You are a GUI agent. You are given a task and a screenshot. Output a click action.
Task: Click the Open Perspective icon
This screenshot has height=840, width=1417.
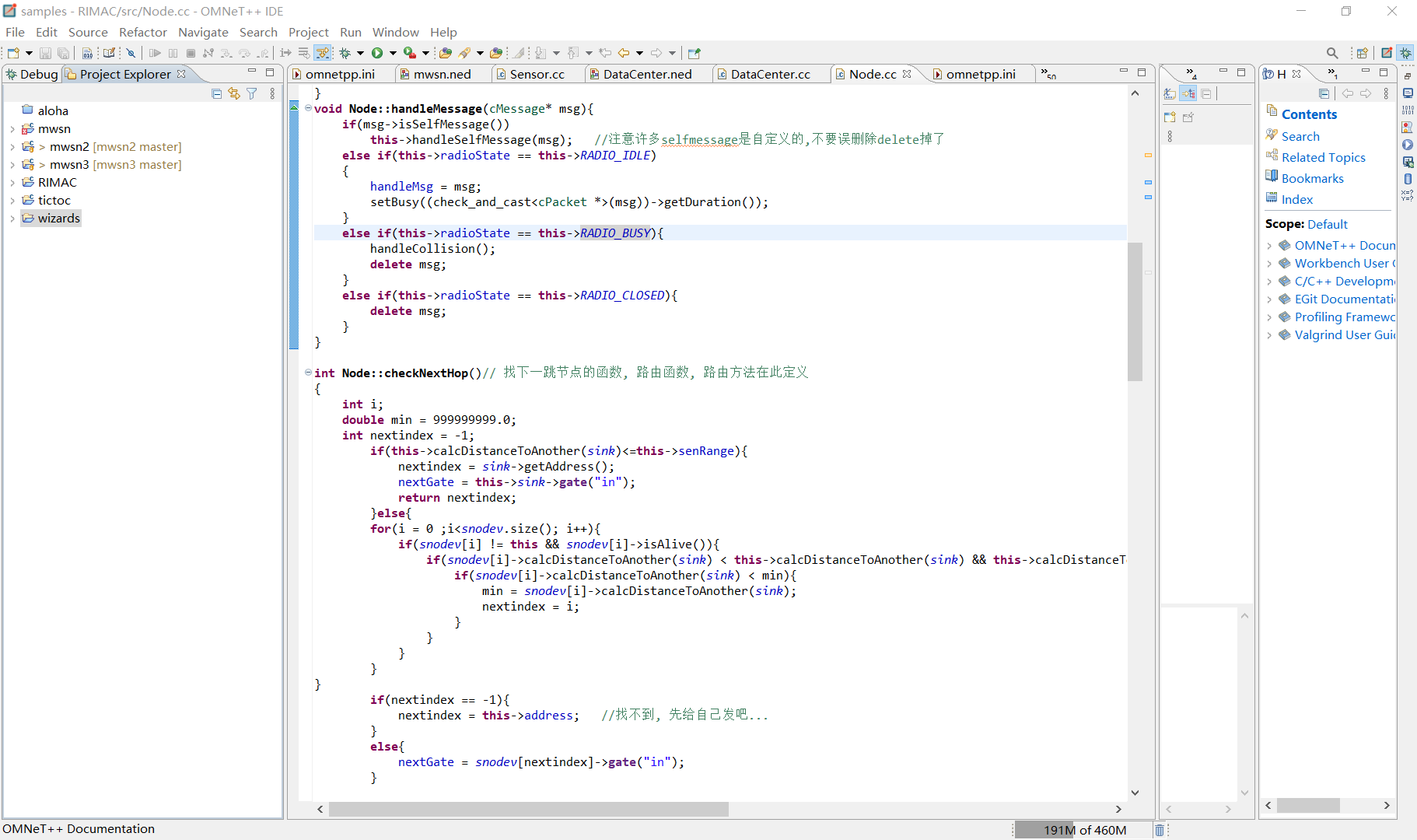point(1362,53)
